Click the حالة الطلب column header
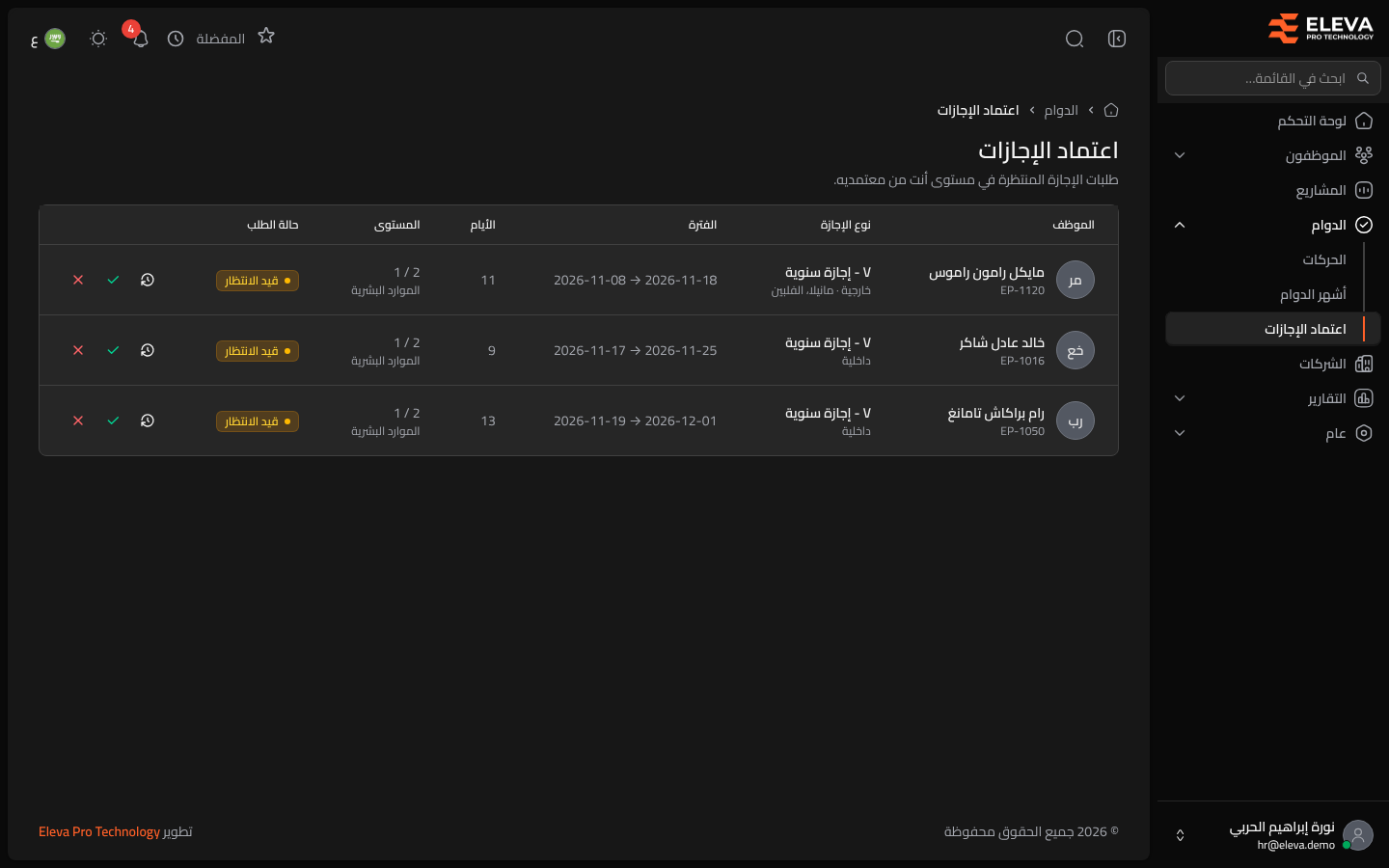Image resolution: width=1389 pixels, height=868 pixels. [273, 225]
